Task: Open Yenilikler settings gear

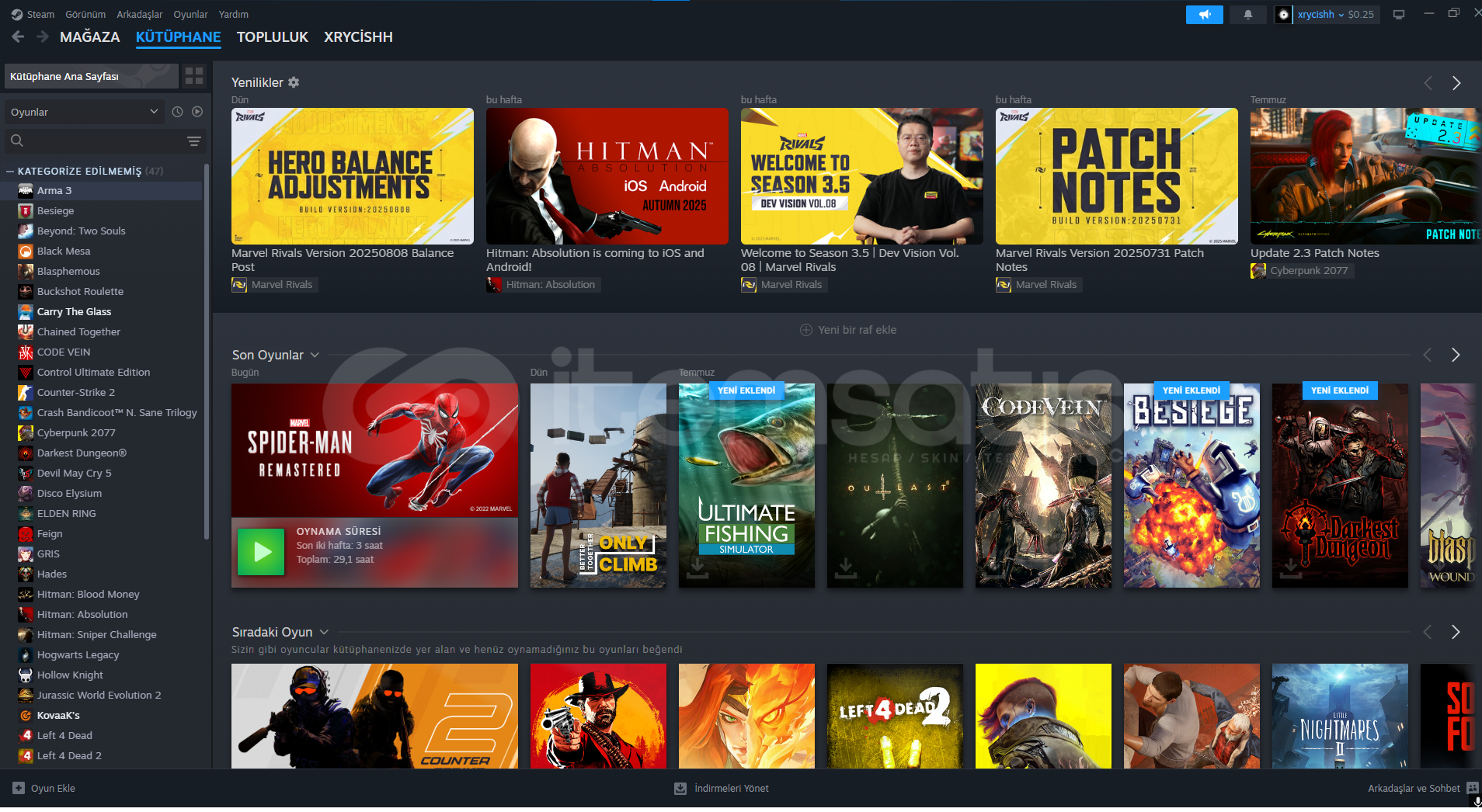Action: pyautogui.click(x=294, y=82)
